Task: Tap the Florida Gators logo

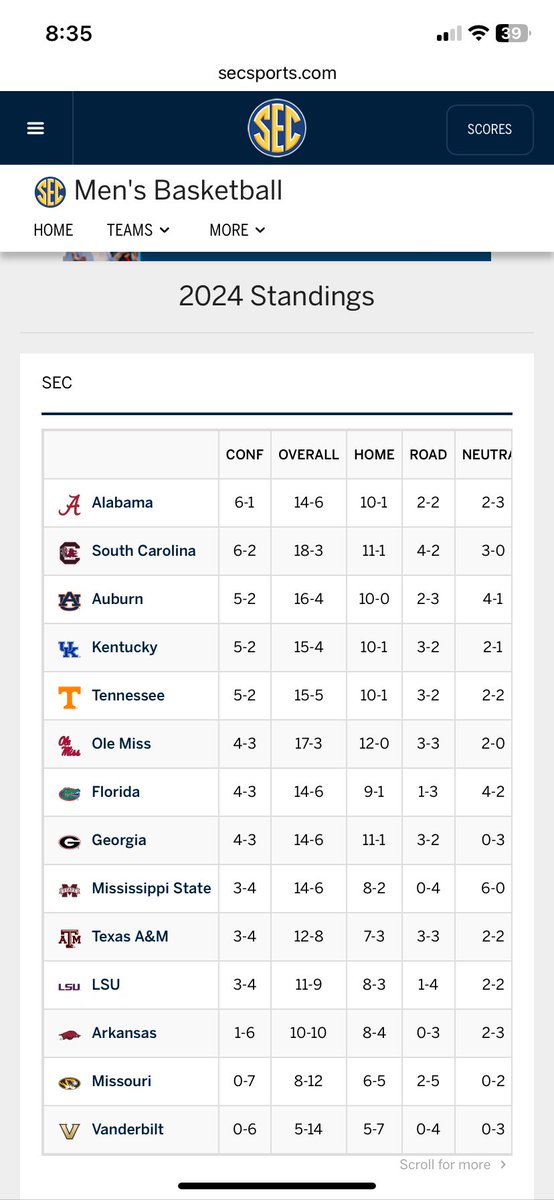Action: 69,793
